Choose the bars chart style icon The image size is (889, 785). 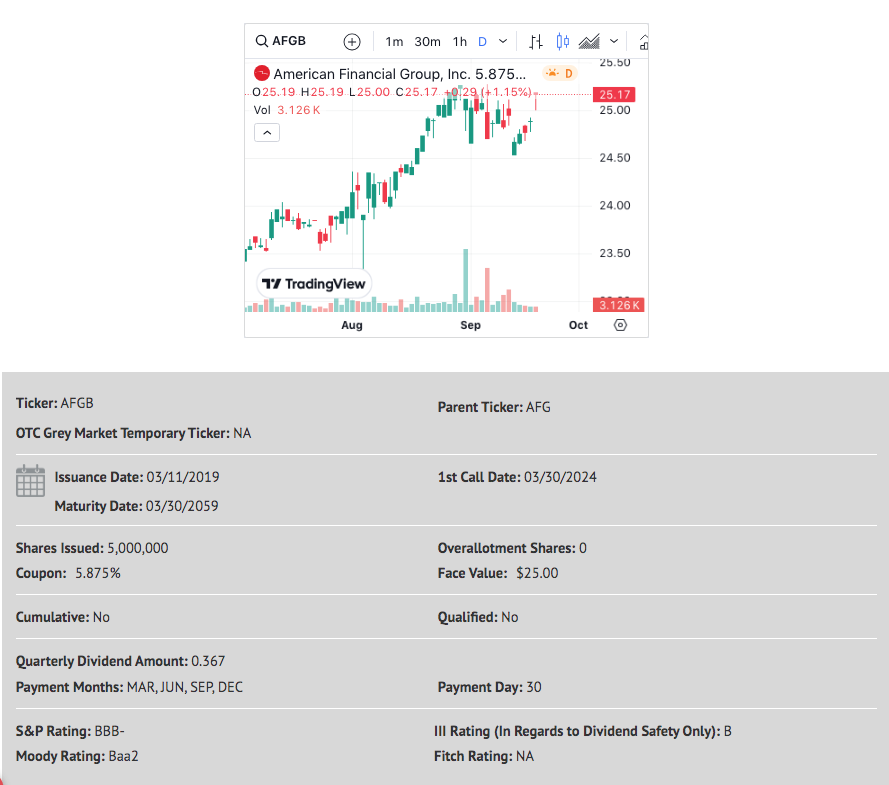pyautogui.click(x=536, y=42)
